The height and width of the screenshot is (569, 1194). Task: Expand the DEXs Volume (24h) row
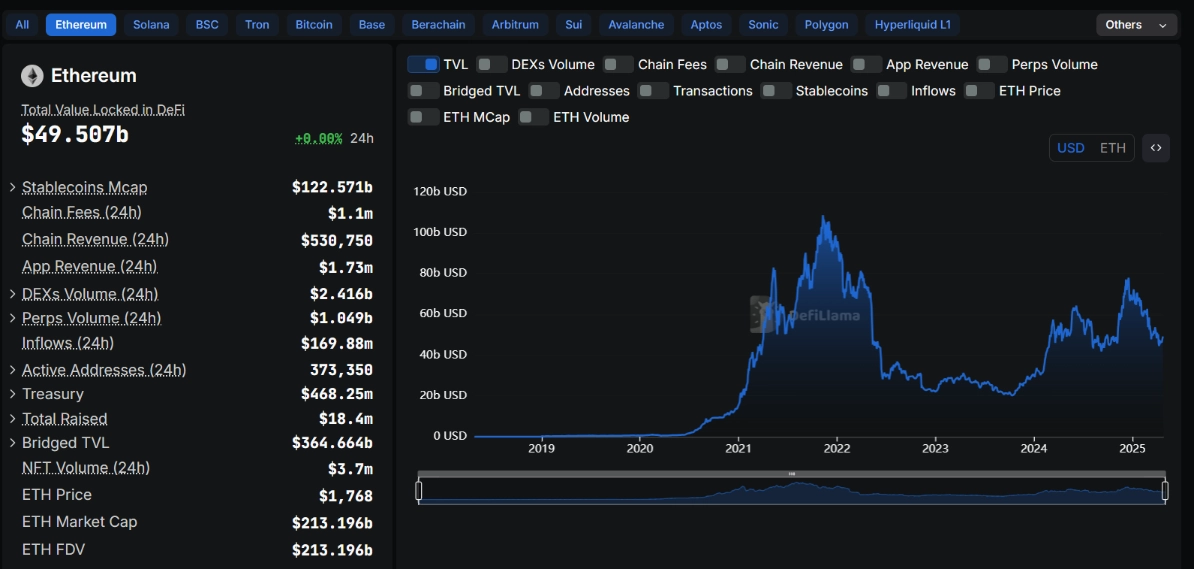[12, 293]
